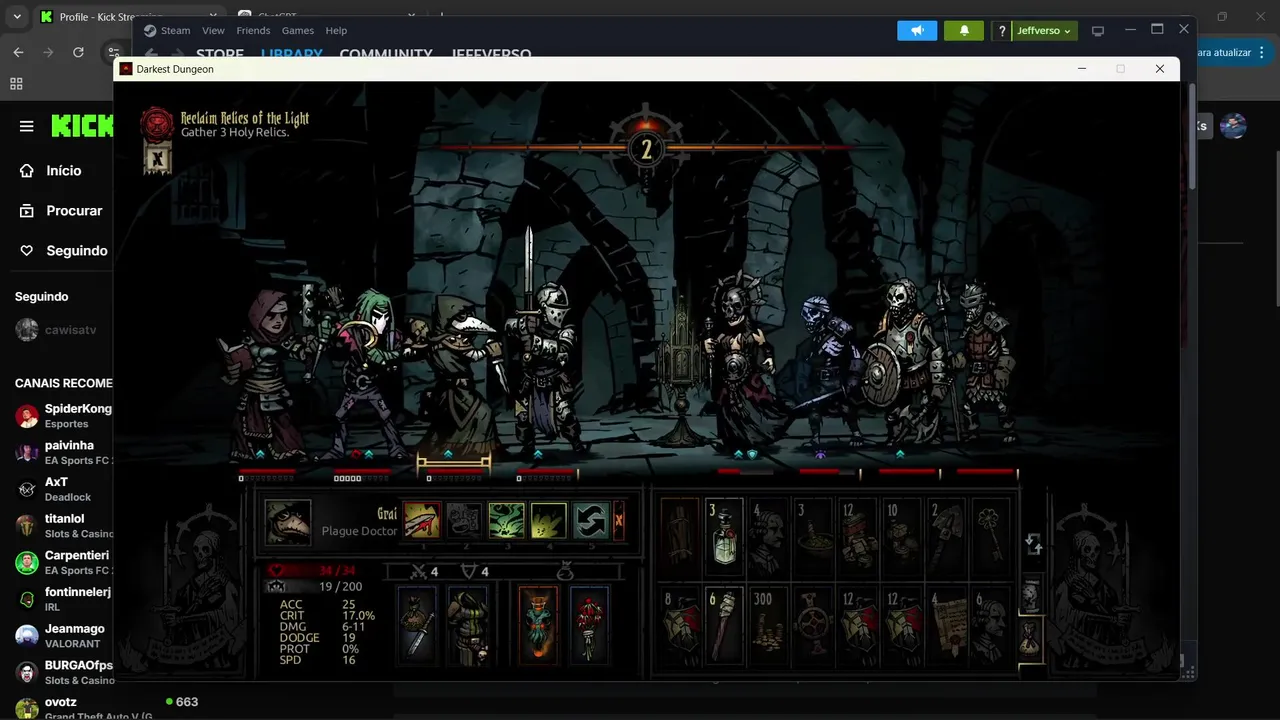The width and height of the screenshot is (1280, 720).
Task: Reload the browser page
Action: click(78, 52)
